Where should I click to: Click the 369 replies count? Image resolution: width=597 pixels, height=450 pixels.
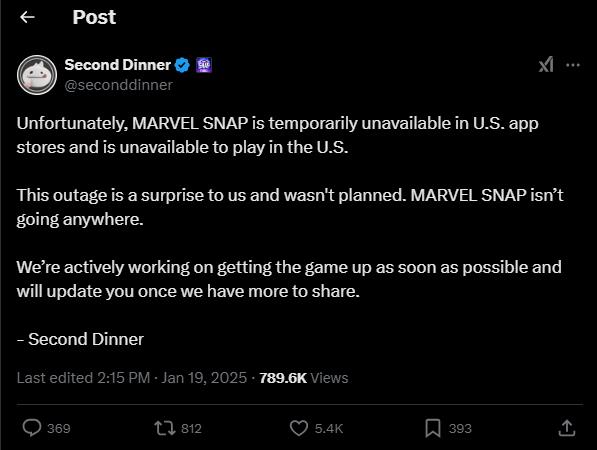point(59,429)
